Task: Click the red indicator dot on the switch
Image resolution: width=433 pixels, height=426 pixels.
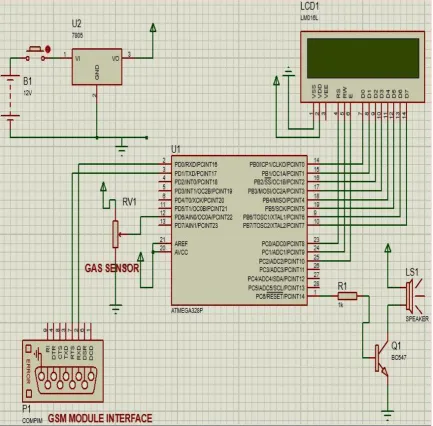Action: coord(48,50)
